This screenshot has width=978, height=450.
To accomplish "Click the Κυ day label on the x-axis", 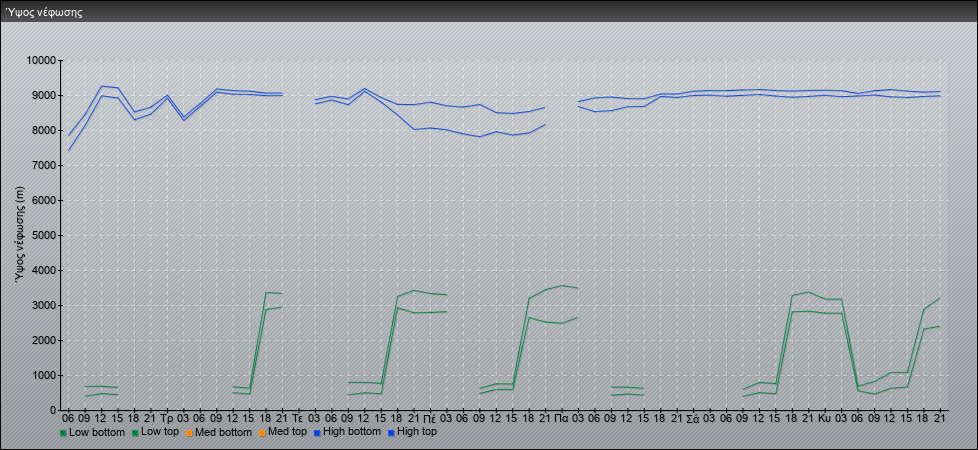I will (824, 417).
